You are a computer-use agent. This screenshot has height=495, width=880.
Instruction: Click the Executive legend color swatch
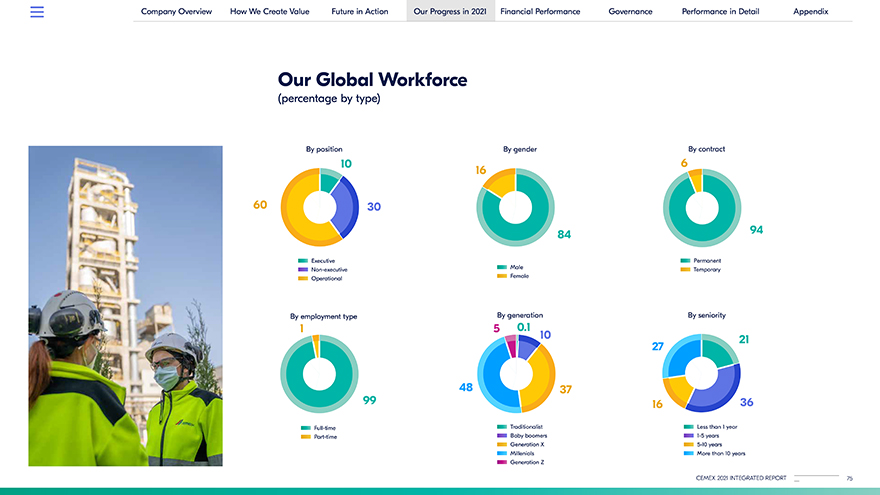pos(303,261)
